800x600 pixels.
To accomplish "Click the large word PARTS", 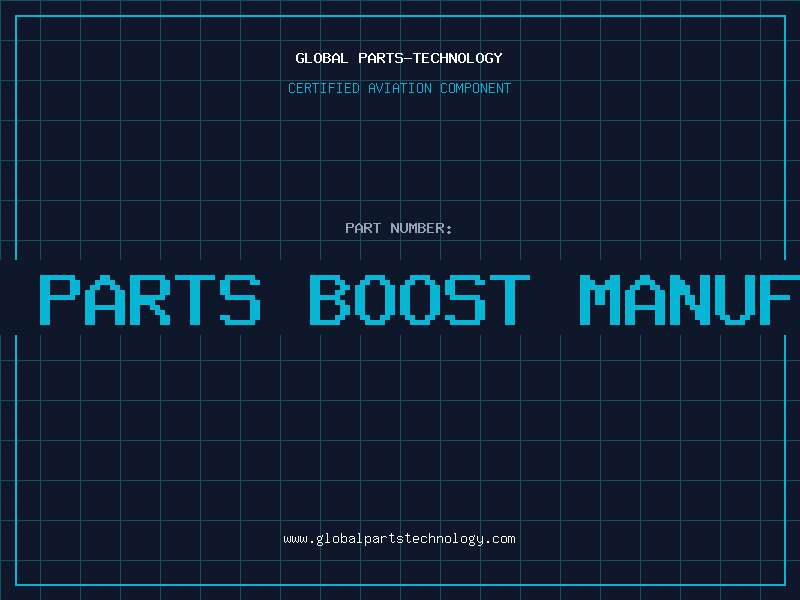I will pos(151,299).
